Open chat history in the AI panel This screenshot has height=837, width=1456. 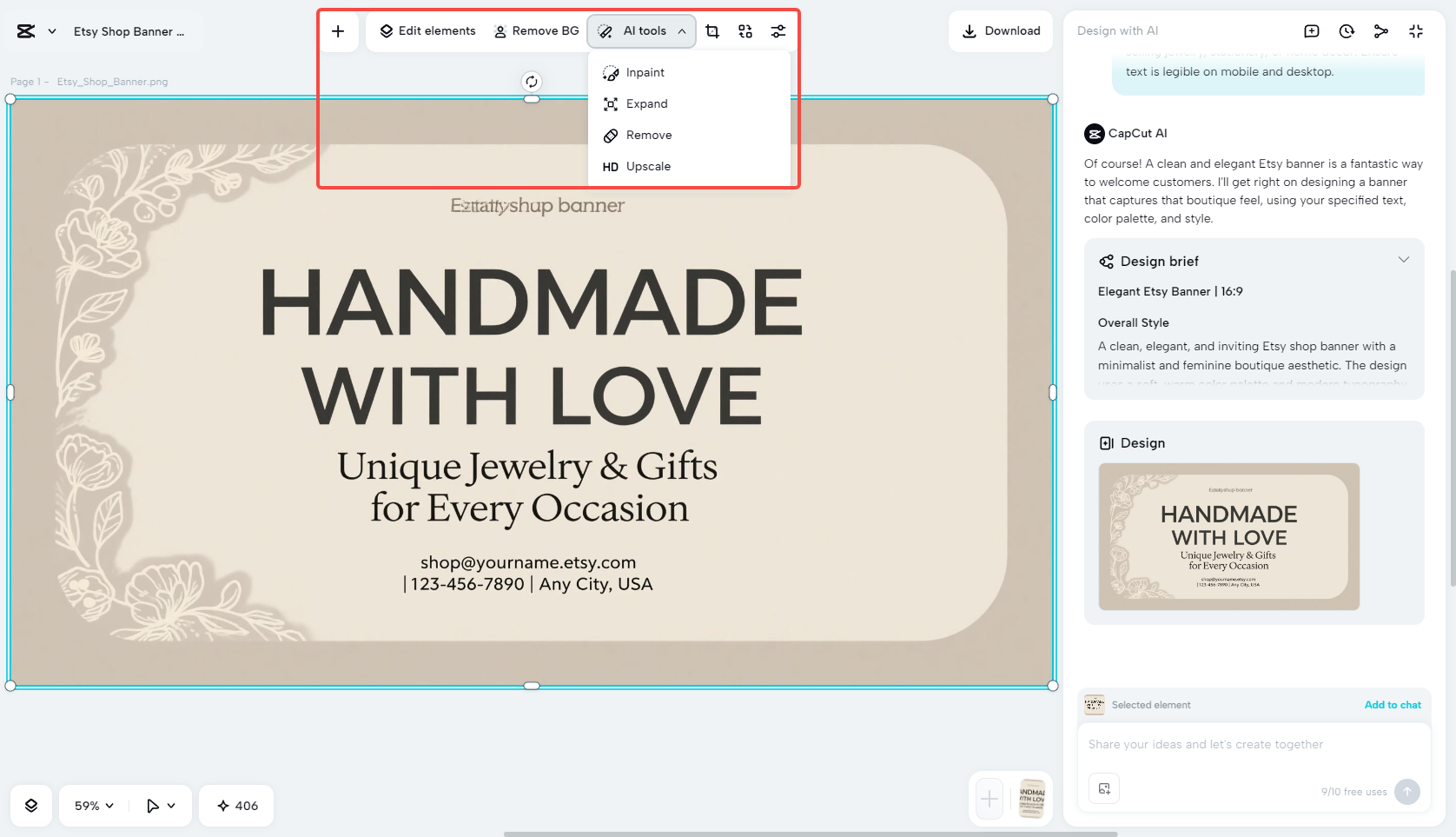[x=1346, y=30]
